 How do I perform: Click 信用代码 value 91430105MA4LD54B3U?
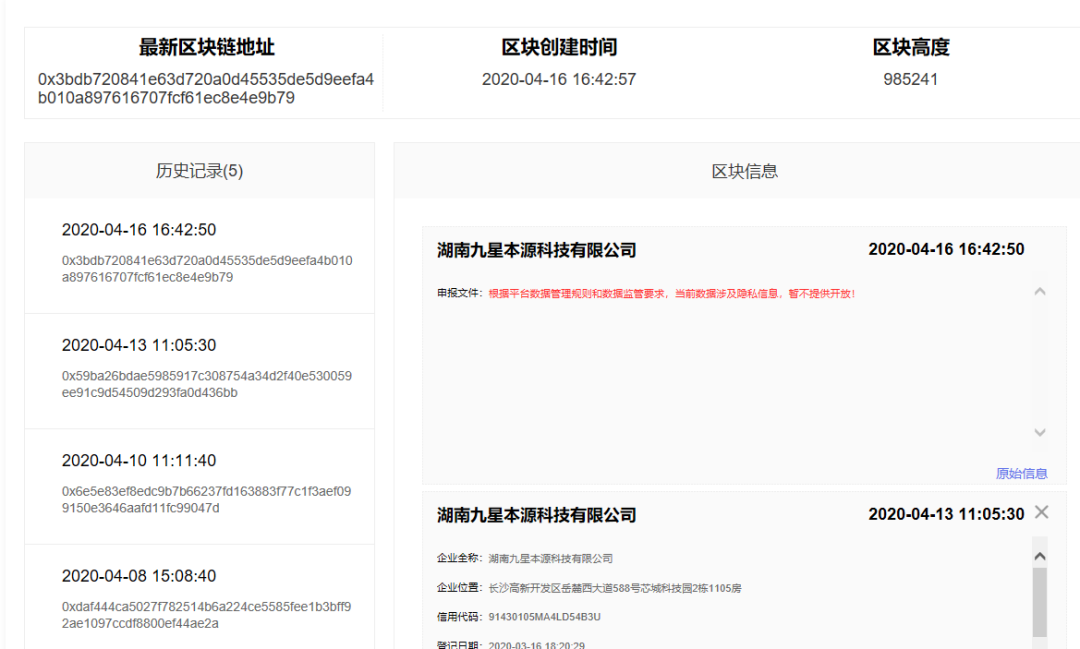[x=545, y=617]
